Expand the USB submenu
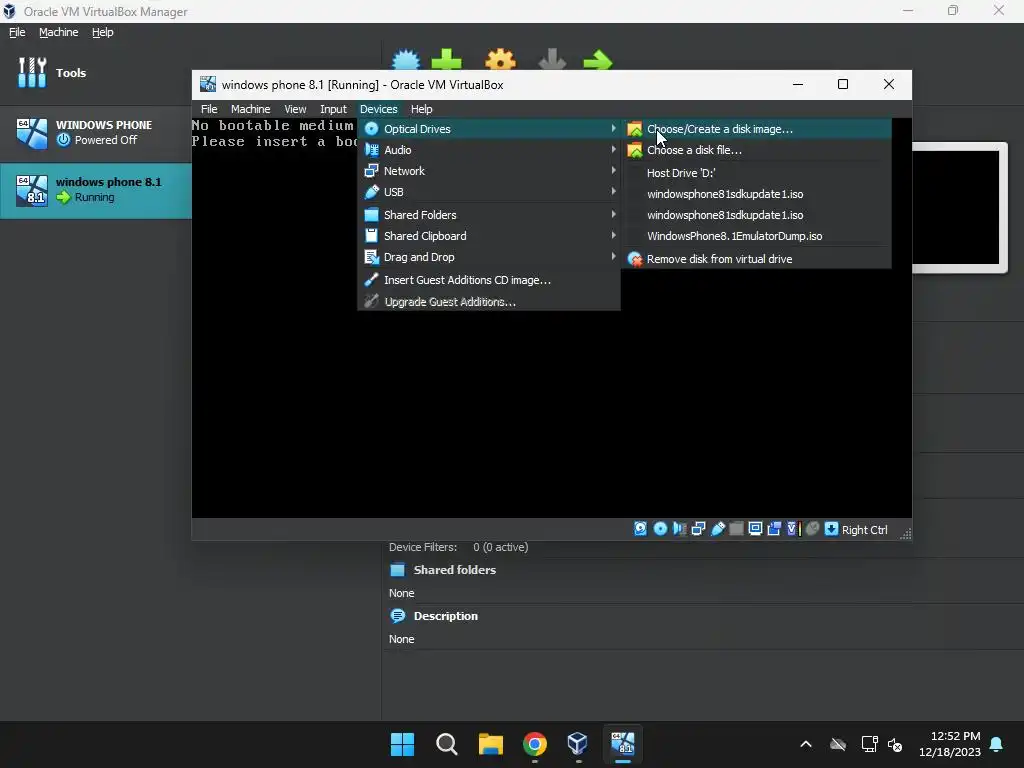This screenshot has height=768, width=1024. click(488, 191)
